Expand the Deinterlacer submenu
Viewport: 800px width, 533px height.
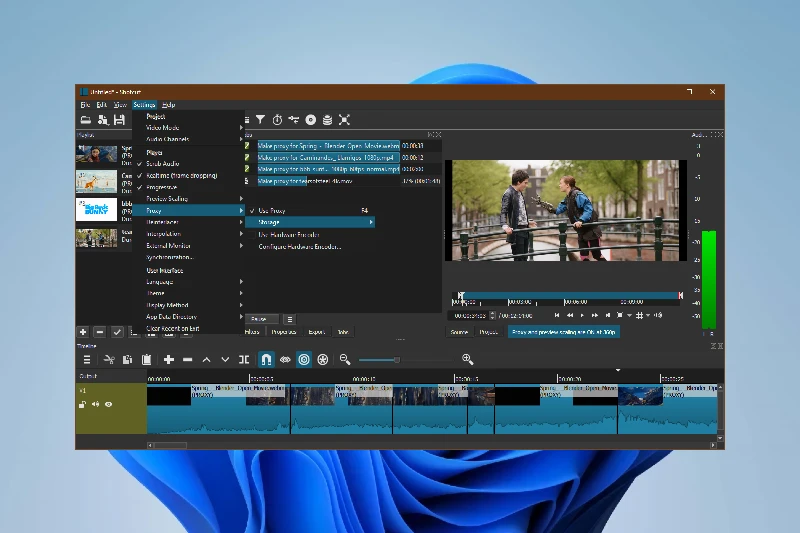click(188, 222)
